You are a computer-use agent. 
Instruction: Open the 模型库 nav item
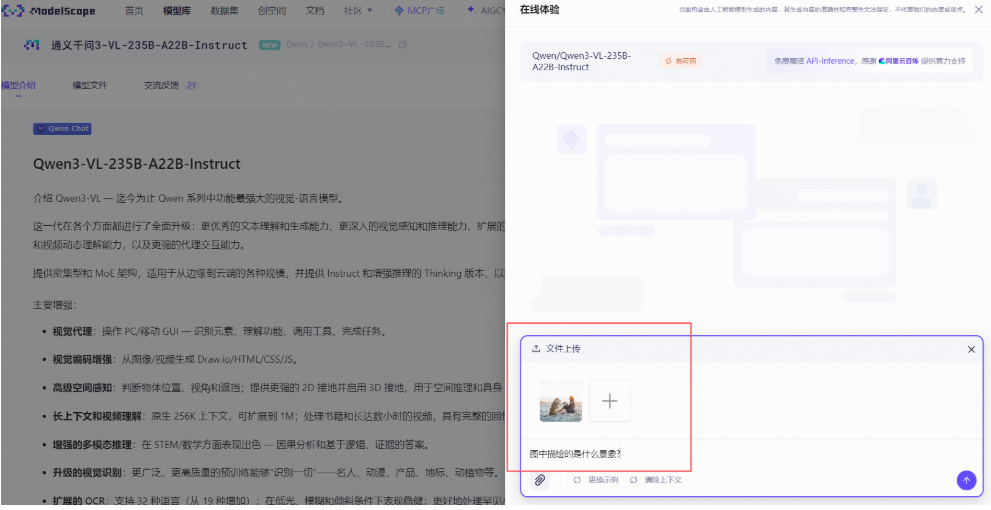[x=176, y=11]
